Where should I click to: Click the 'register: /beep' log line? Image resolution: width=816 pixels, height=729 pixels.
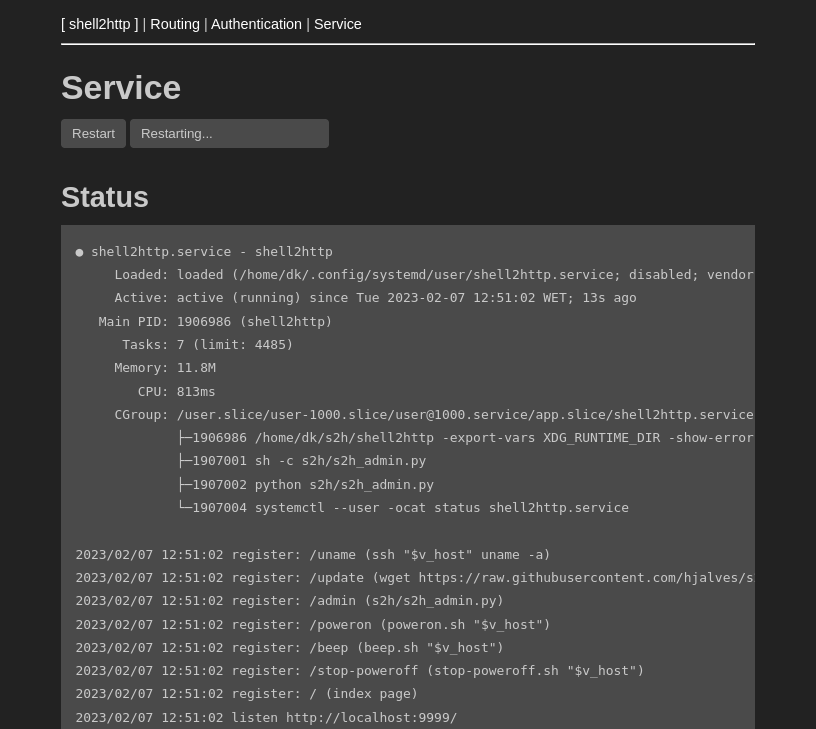coord(289,648)
